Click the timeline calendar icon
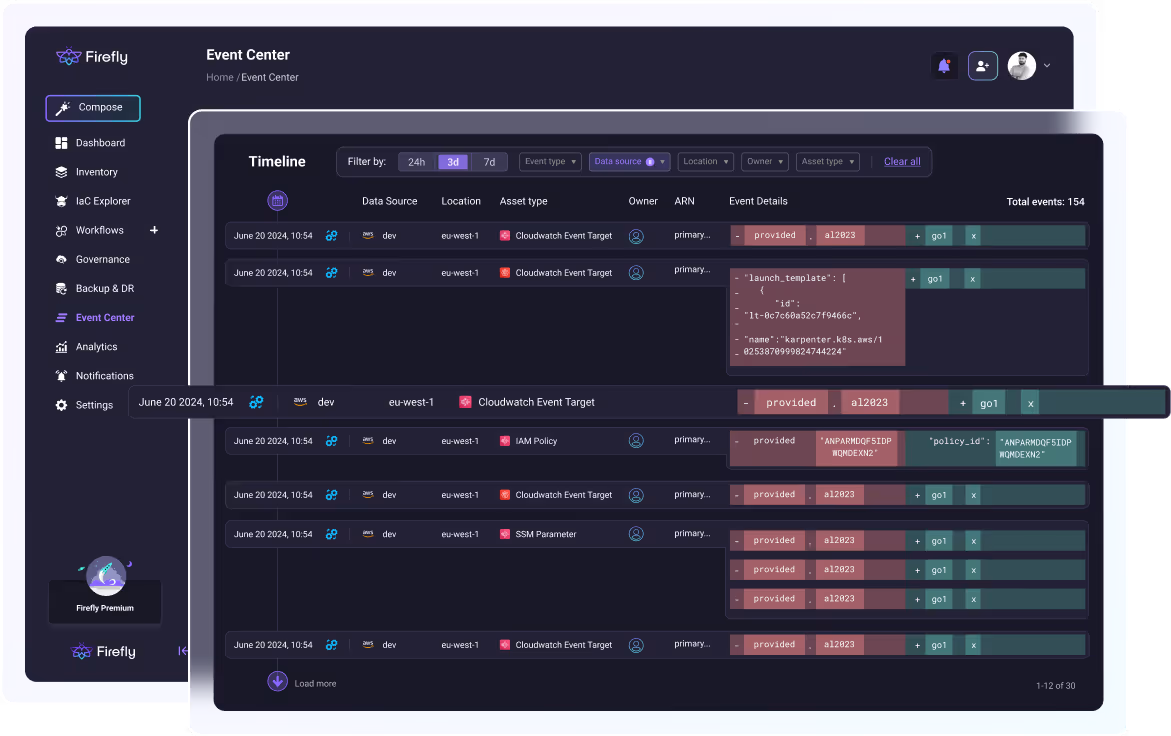 (x=278, y=200)
